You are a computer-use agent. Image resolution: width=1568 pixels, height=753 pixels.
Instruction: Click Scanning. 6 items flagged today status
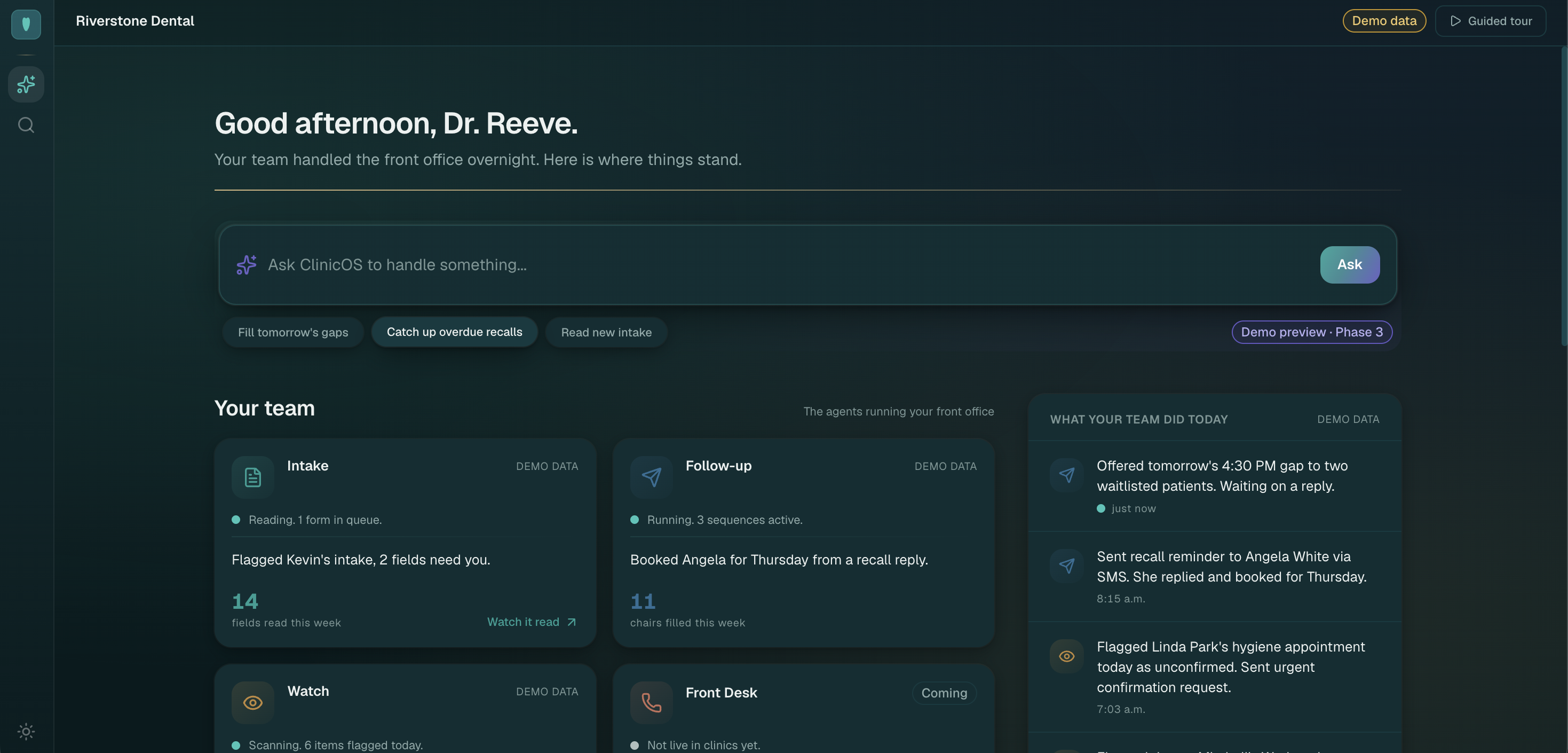[x=335, y=745]
